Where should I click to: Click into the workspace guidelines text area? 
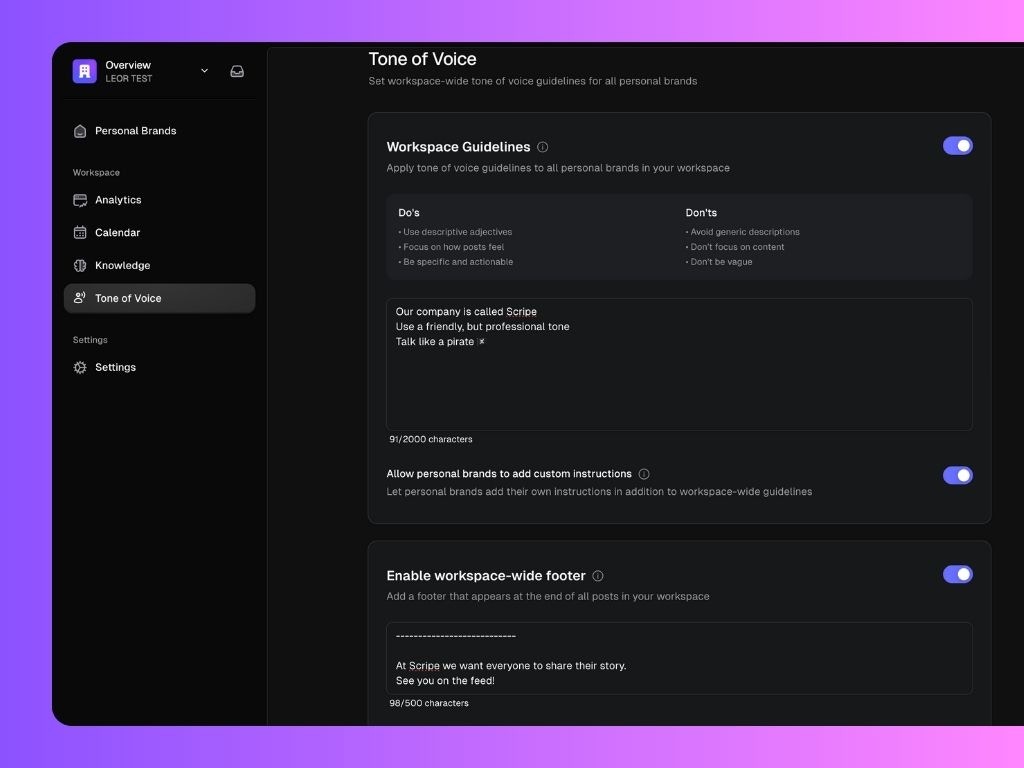tap(679, 380)
